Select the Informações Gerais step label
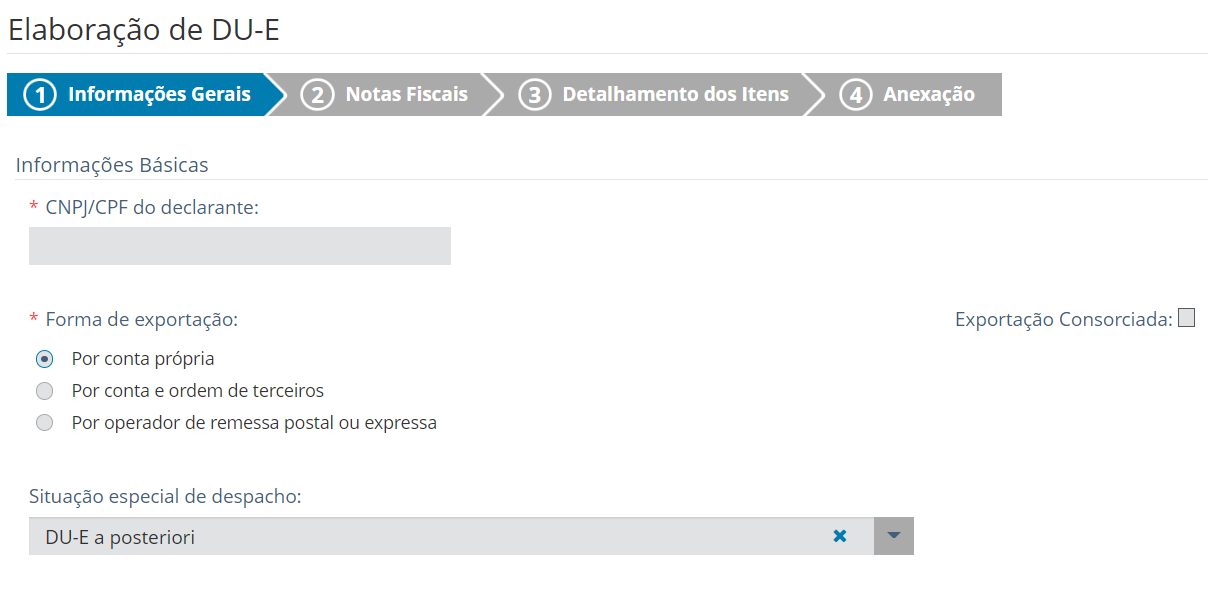The height and width of the screenshot is (602, 1208). (159, 95)
